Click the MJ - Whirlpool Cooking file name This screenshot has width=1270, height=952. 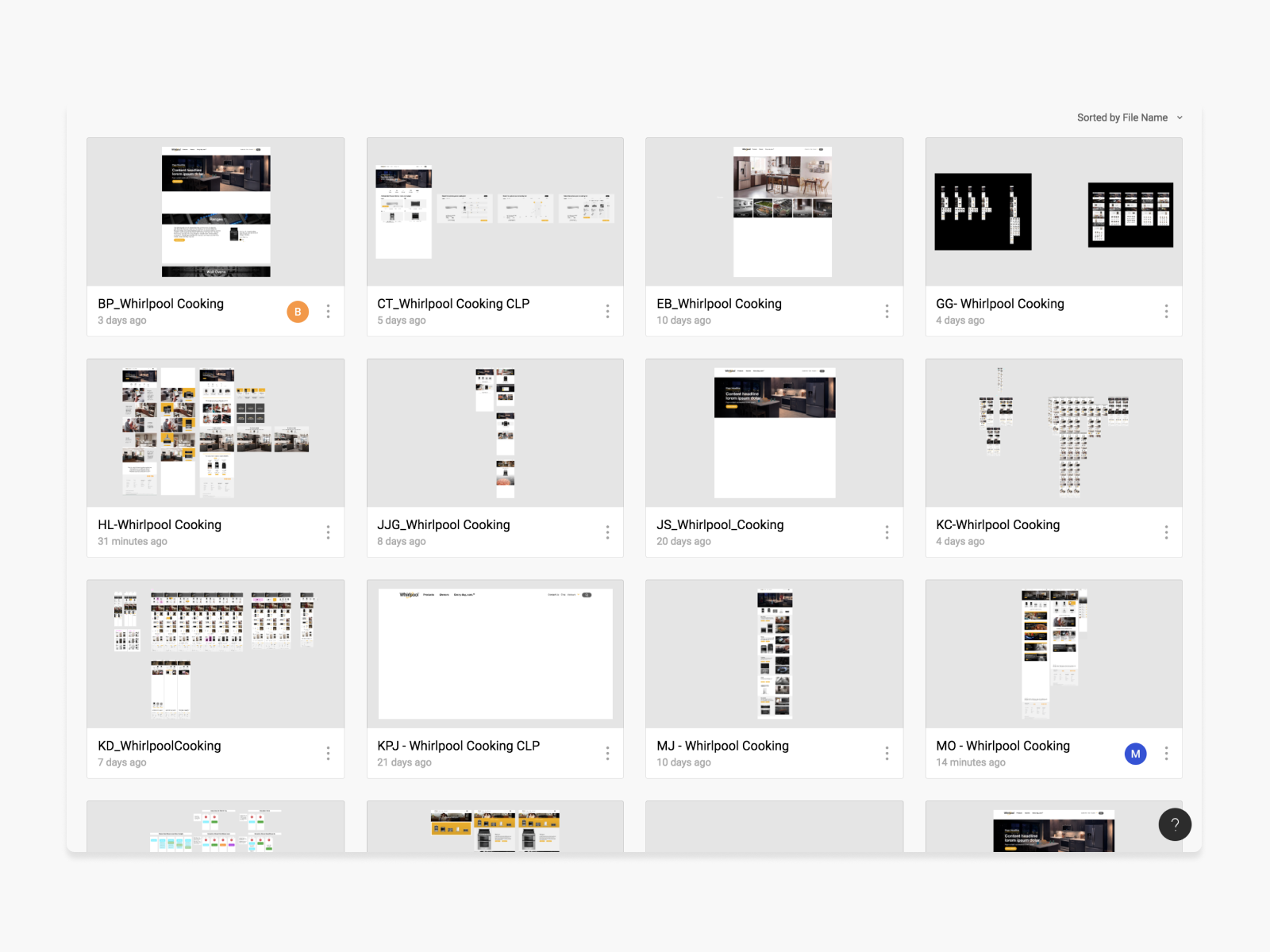point(723,746)
